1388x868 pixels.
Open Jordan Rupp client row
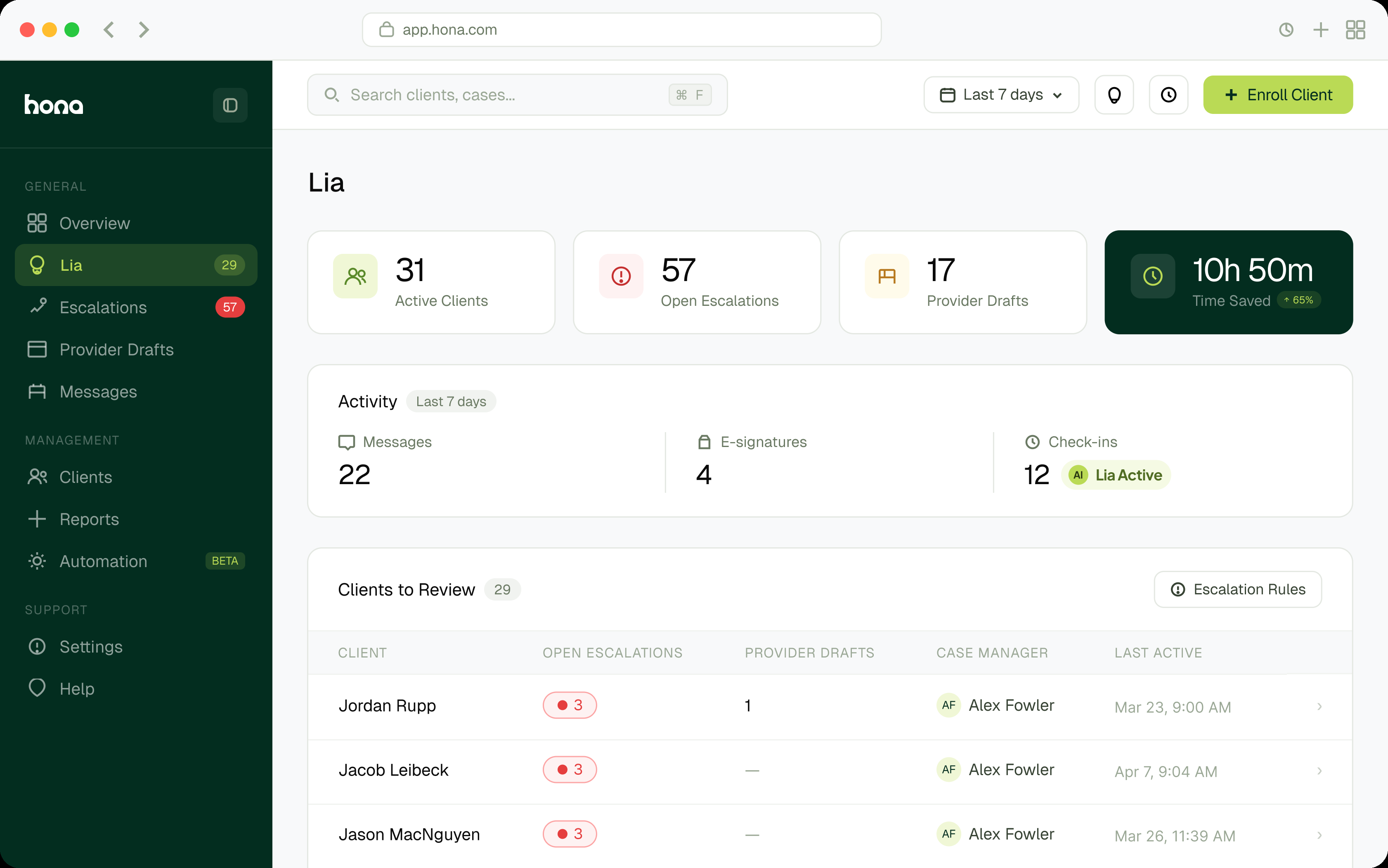coord(830,707)
